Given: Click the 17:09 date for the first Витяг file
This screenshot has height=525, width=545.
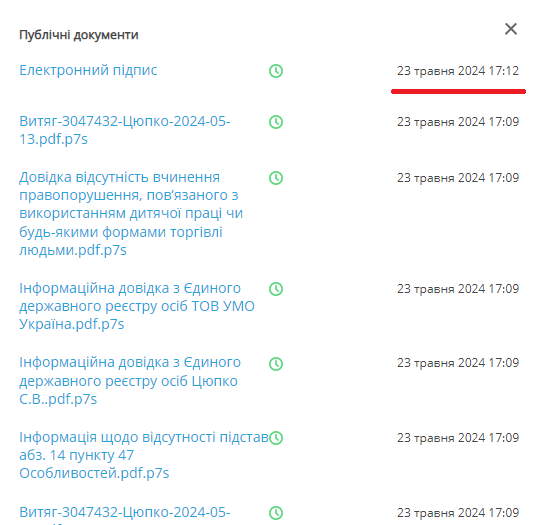Looking at the screenshot, I should pos(458,122).
